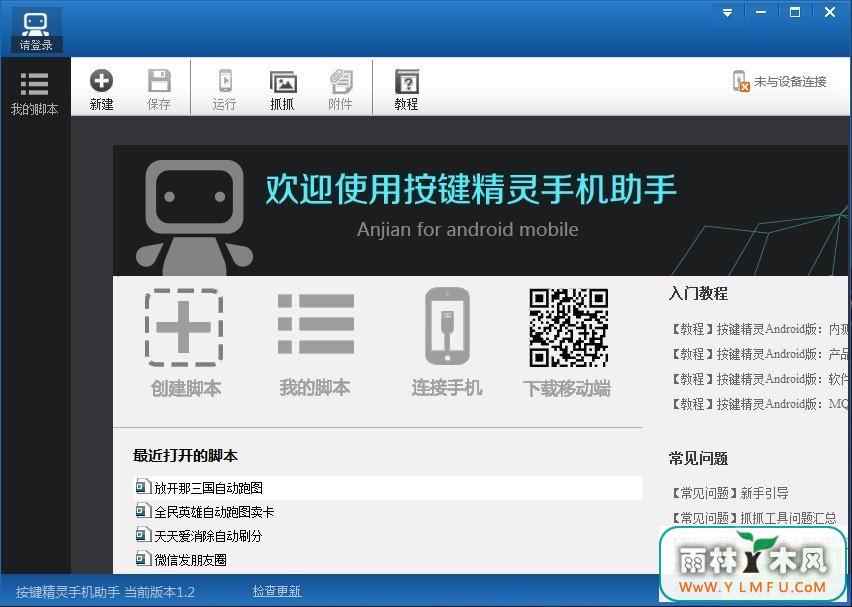Open tutorial link ending with MQ

pos(759,404)
